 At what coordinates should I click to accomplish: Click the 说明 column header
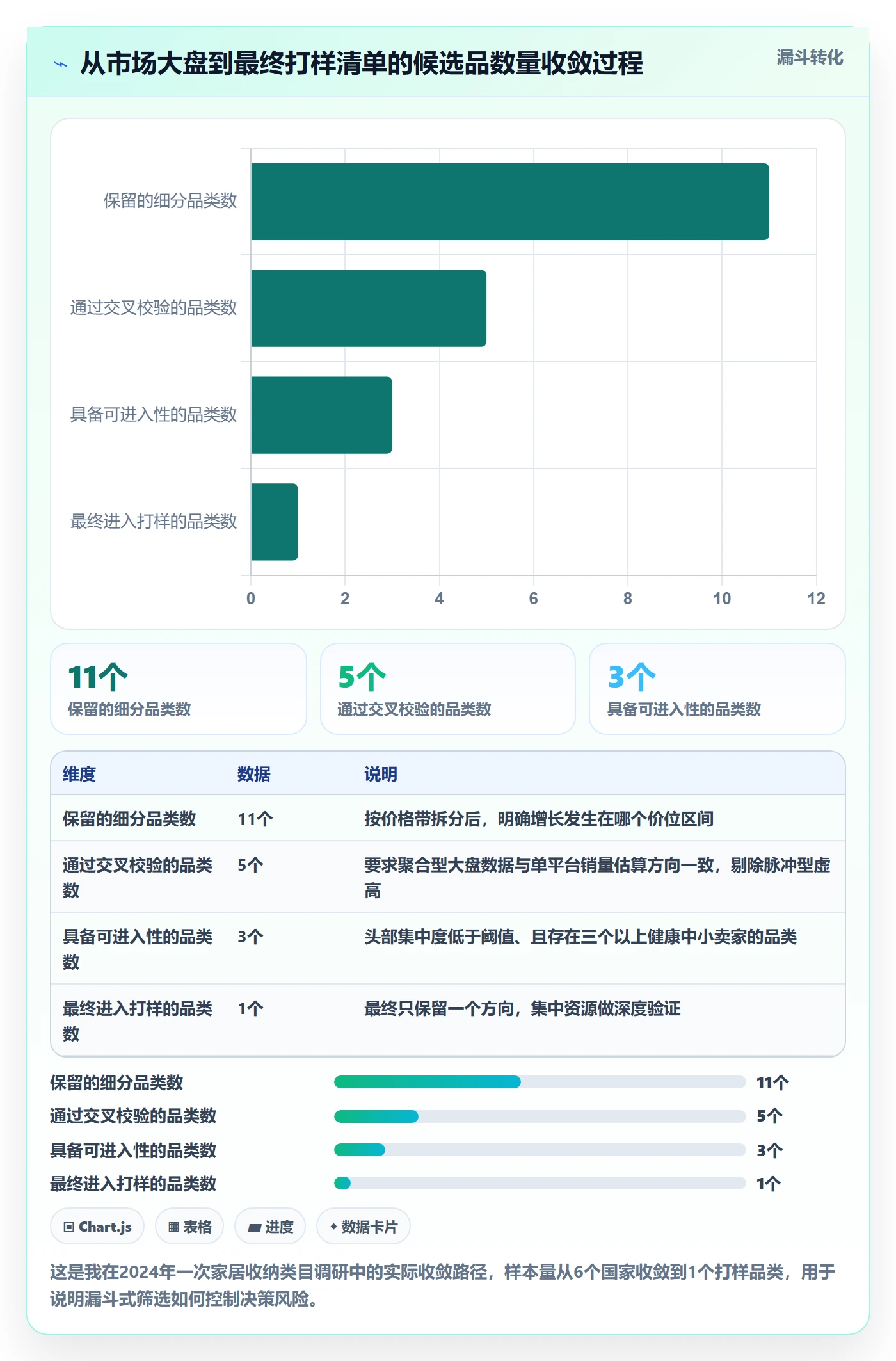[381, 774]
